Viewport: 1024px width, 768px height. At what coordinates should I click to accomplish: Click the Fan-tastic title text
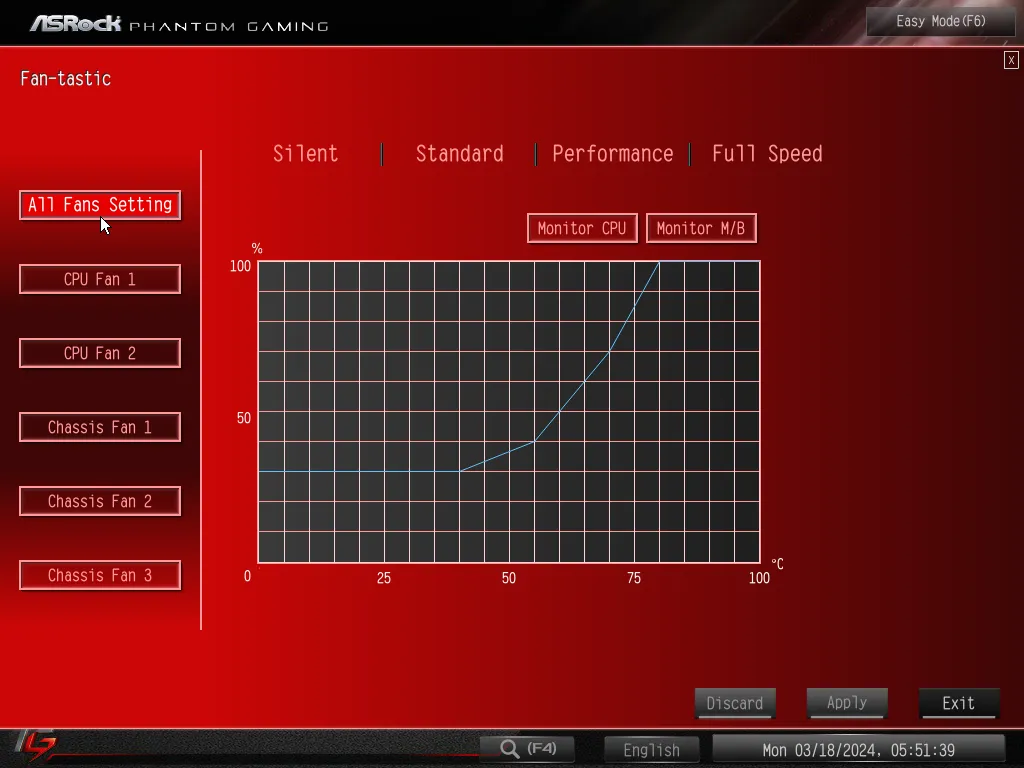(x=65, y=79)
